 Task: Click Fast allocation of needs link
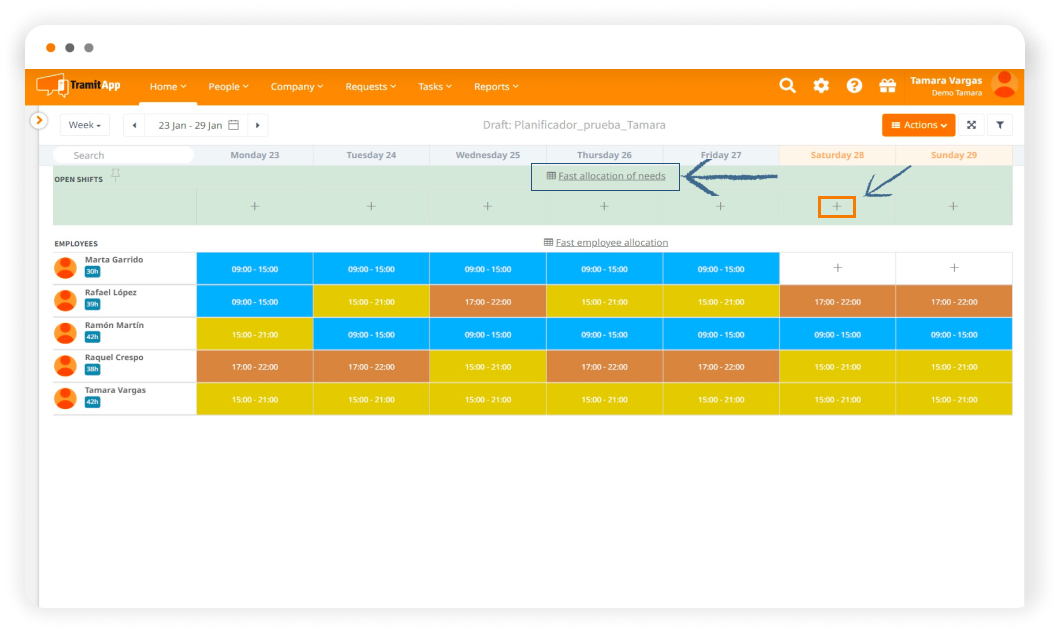click(x=611, y=176)
